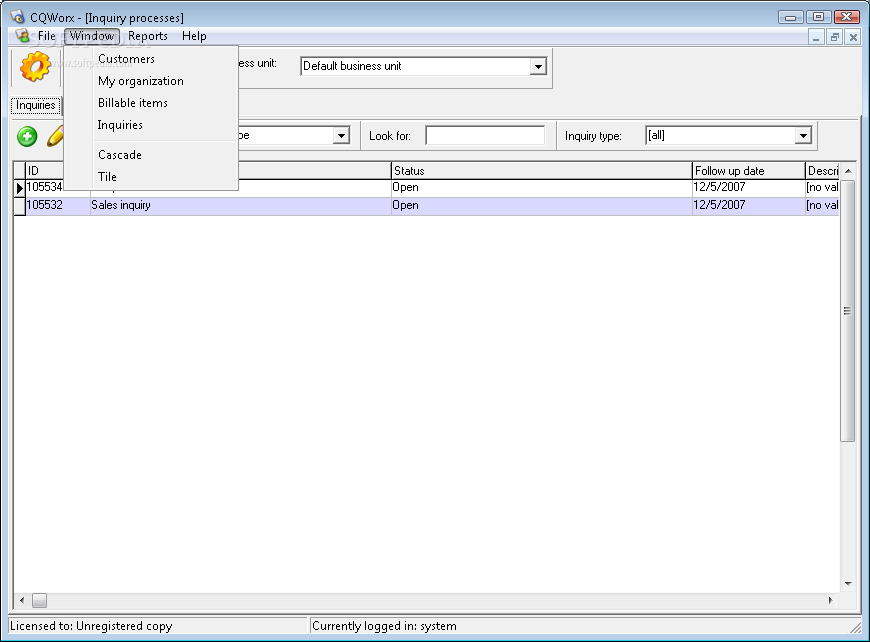Open the File menu
This screenshot has width=870, height=642.
(x=47, y=36)
